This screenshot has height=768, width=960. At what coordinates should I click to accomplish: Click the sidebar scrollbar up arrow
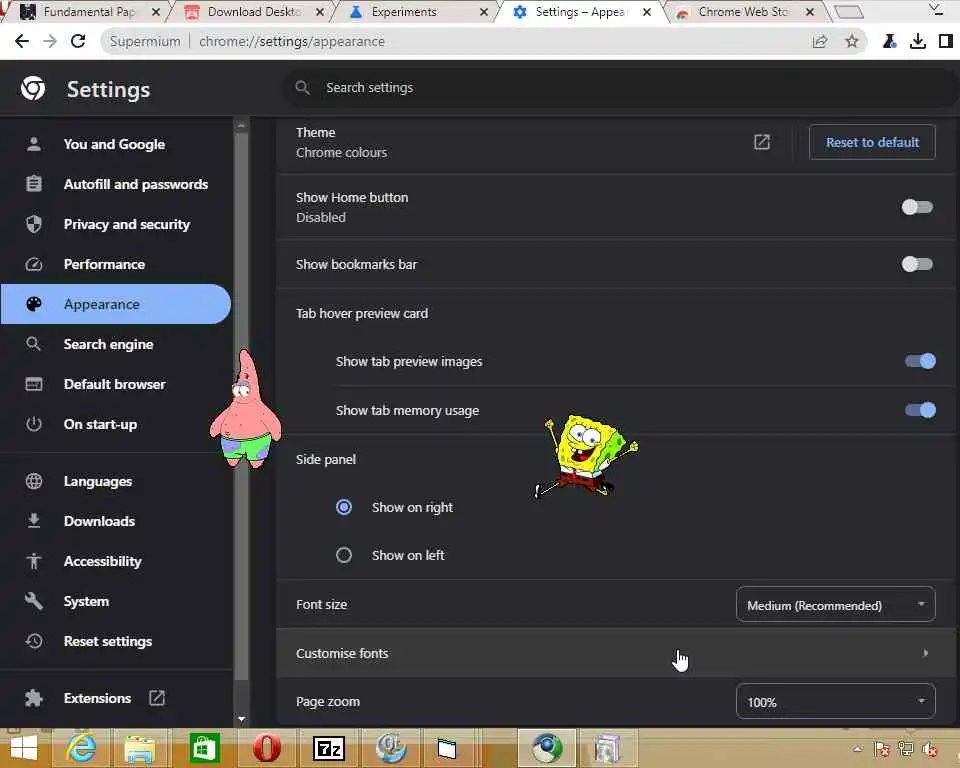pos(241,125)
